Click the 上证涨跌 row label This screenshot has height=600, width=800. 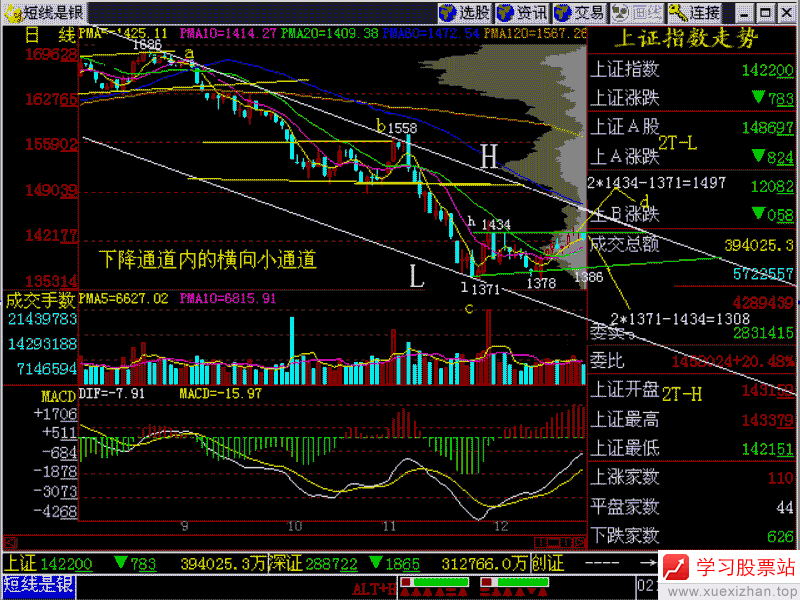point(625,97)
